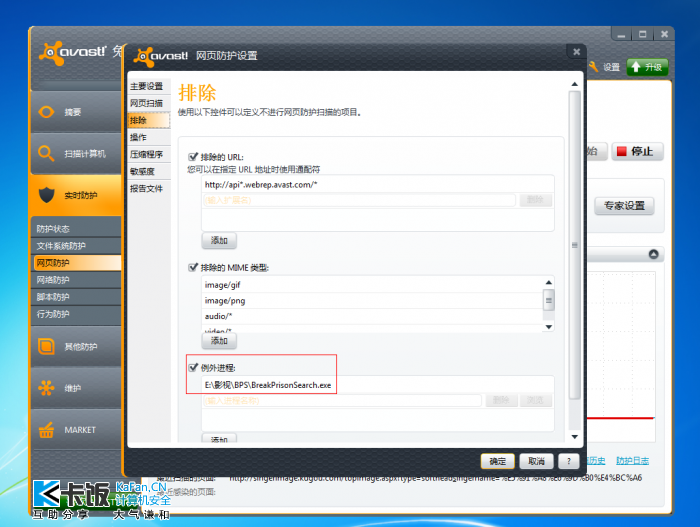This screenshot has height=527, width=700.
Task: Select image/gif MIME entry
Action: click(x=372, y=284)
